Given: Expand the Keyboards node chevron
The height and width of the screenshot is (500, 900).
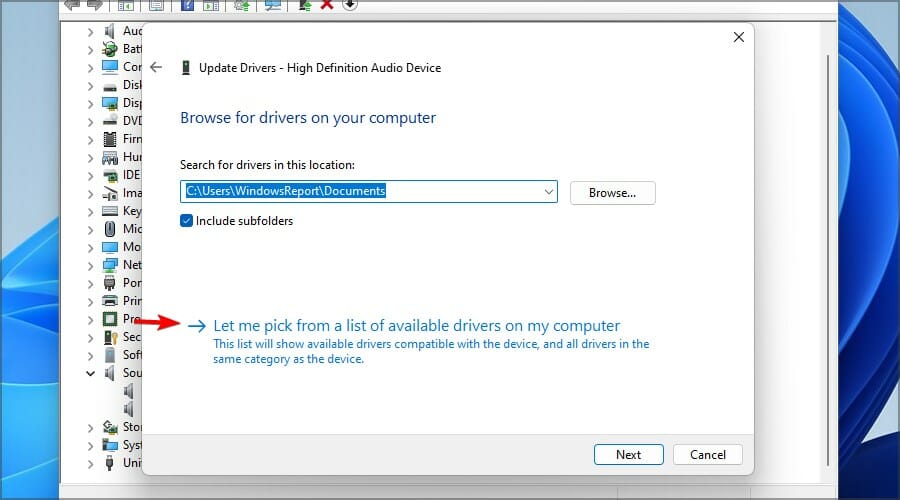Looking at the screenshot, I should coord(90,212).
